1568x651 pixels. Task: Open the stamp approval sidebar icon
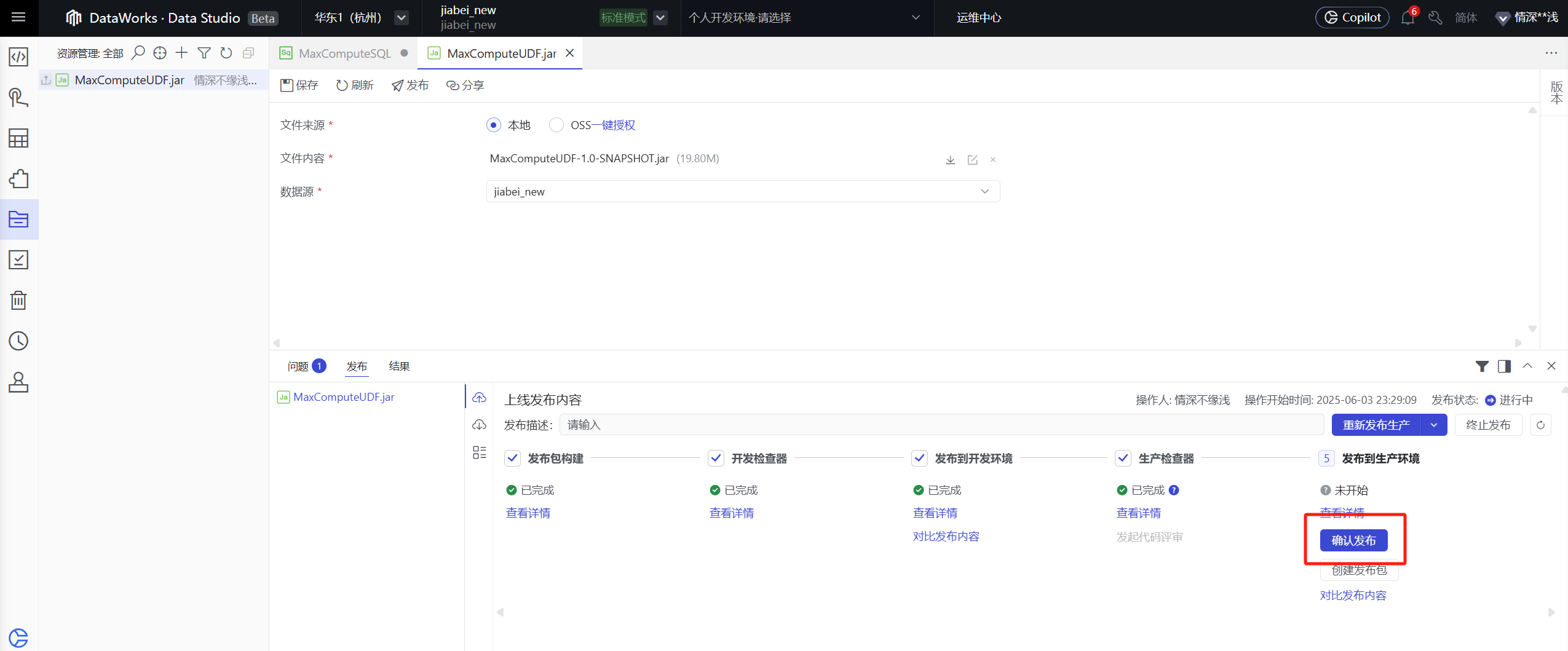tap(18, 382)
